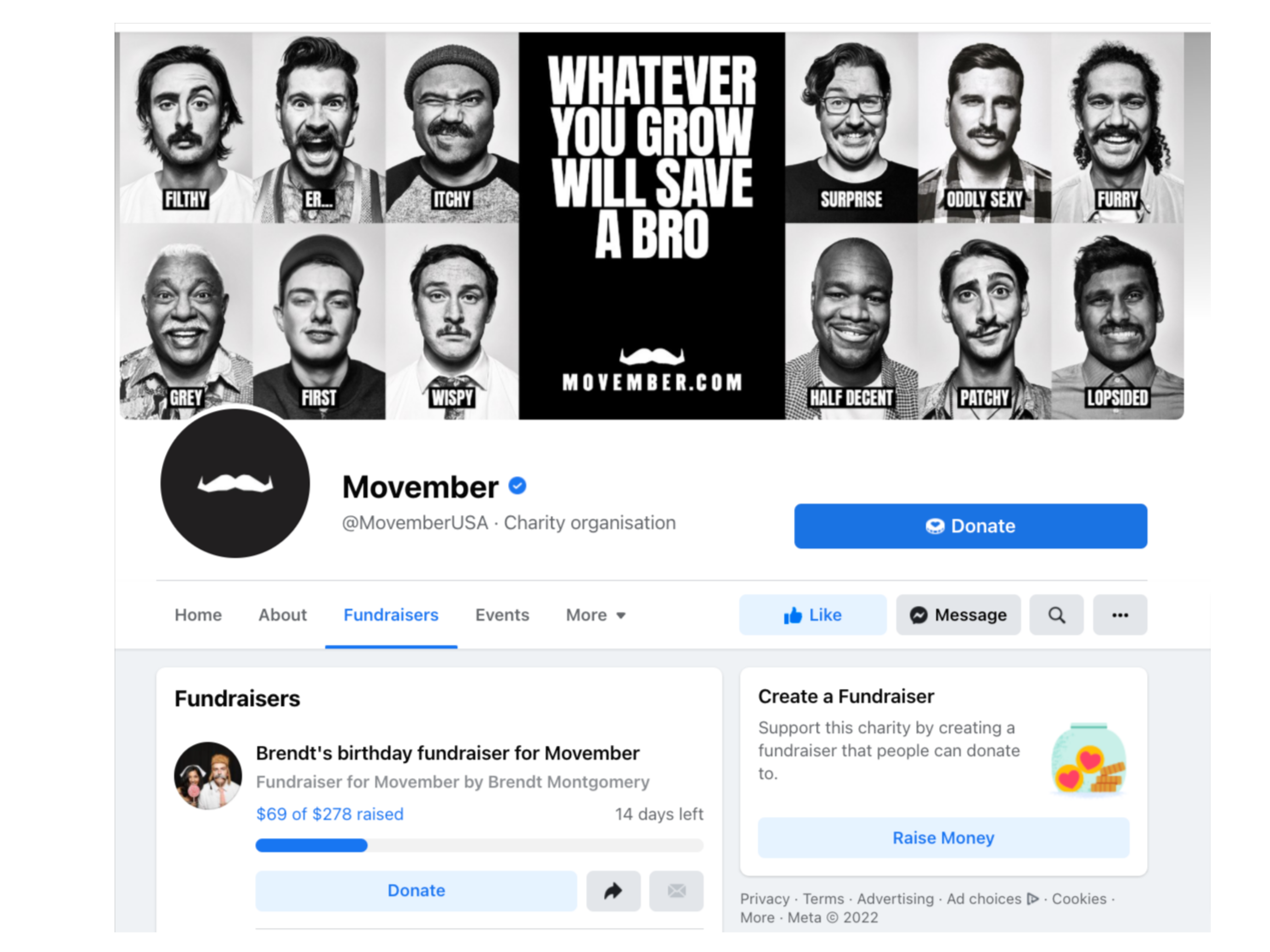Click the blue verified badge beside Movember
The height and width of the screenshot is (952, 1270).
[x=517, y=486]
